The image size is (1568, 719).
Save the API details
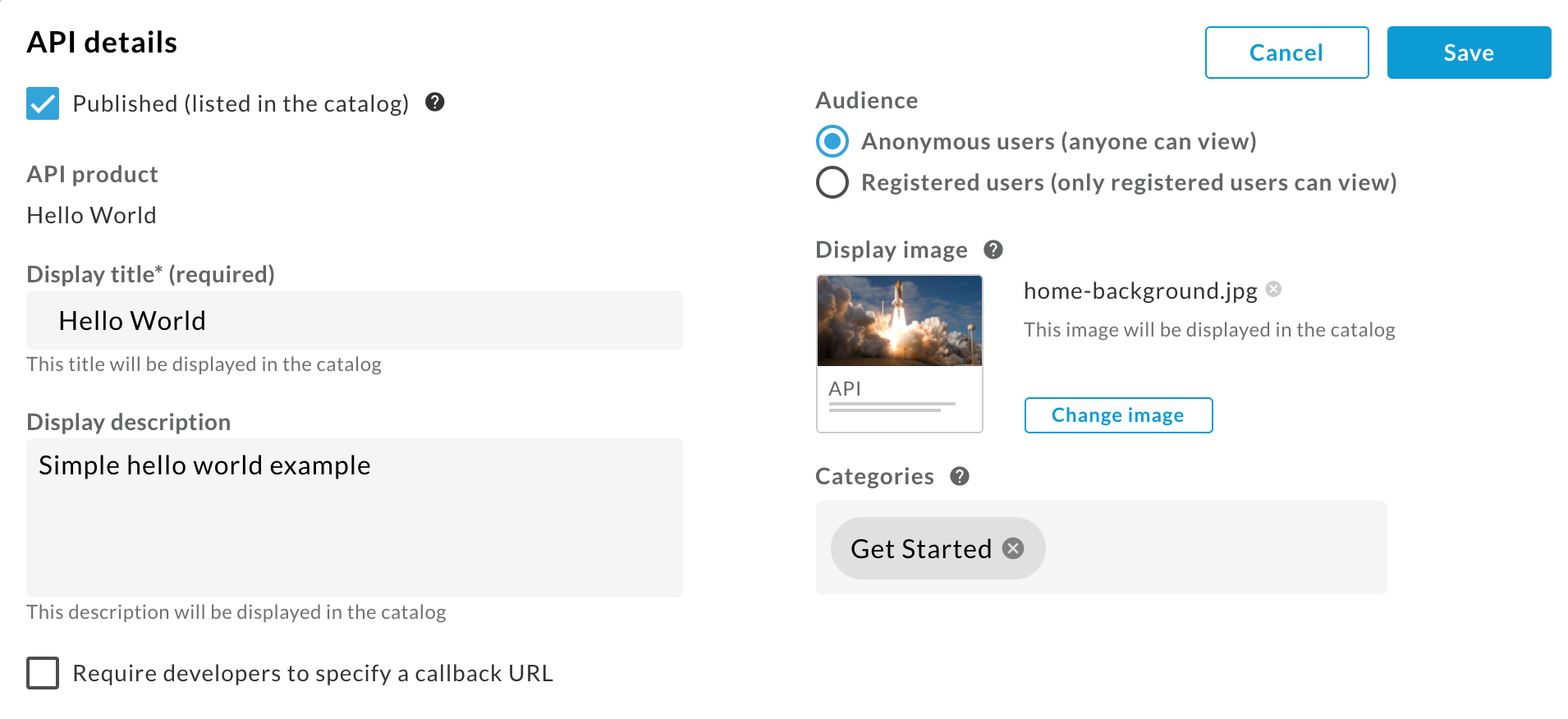click(x=1469, y=53)
